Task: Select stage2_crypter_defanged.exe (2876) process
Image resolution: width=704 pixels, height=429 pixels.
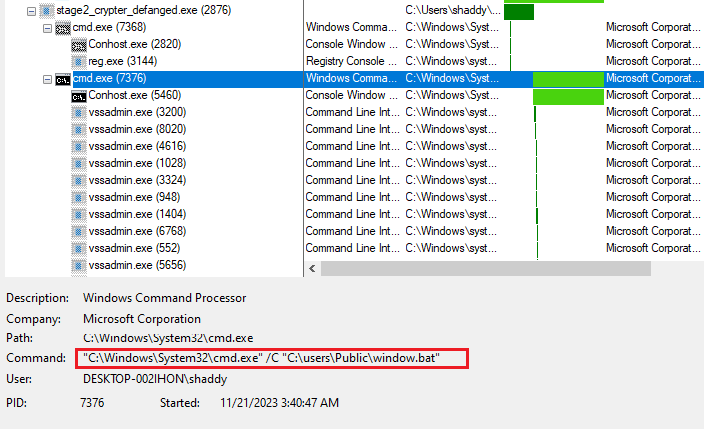Action: pos(144,10)
